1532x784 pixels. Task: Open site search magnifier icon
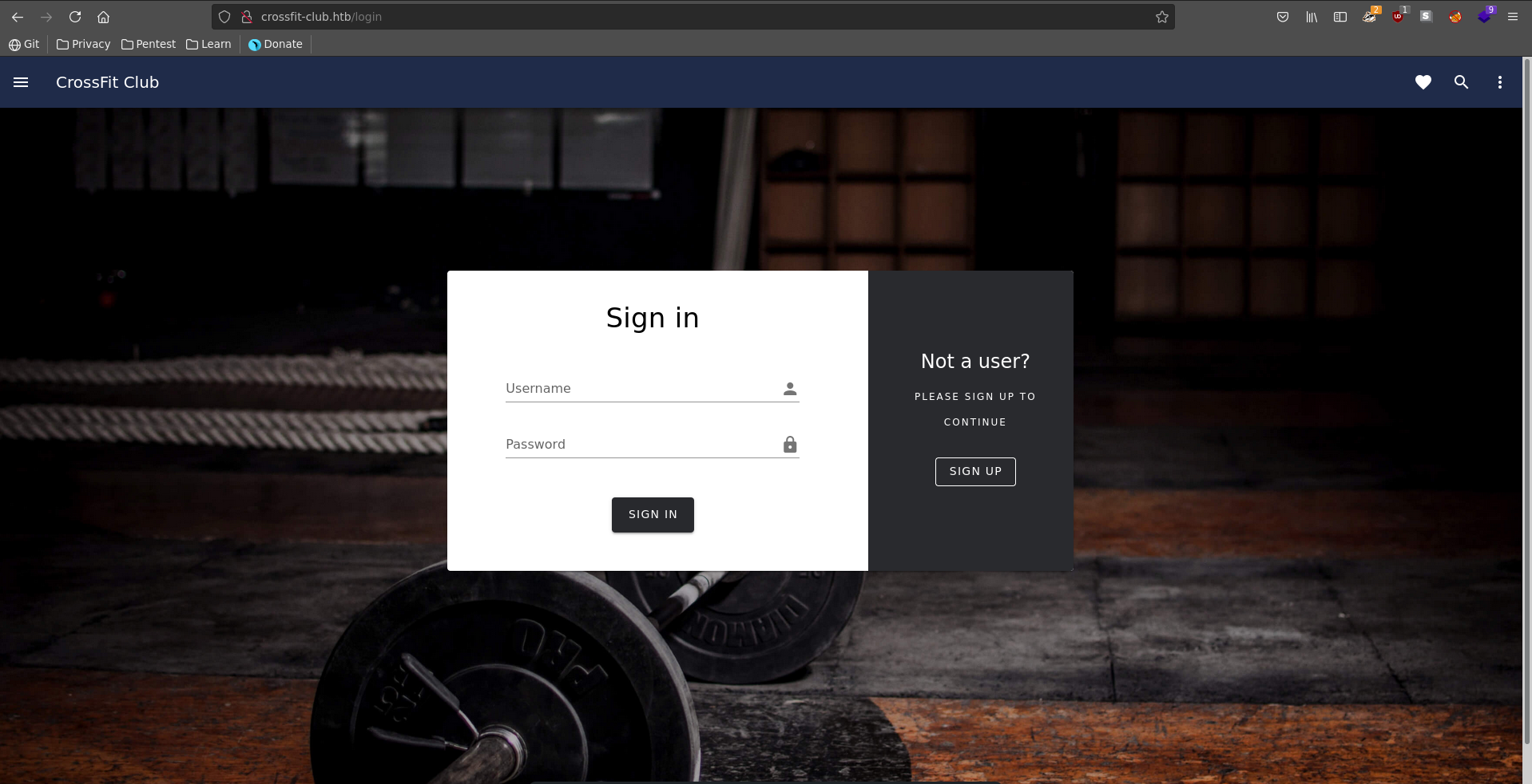pyautogui.click(x=1461, y=82)
